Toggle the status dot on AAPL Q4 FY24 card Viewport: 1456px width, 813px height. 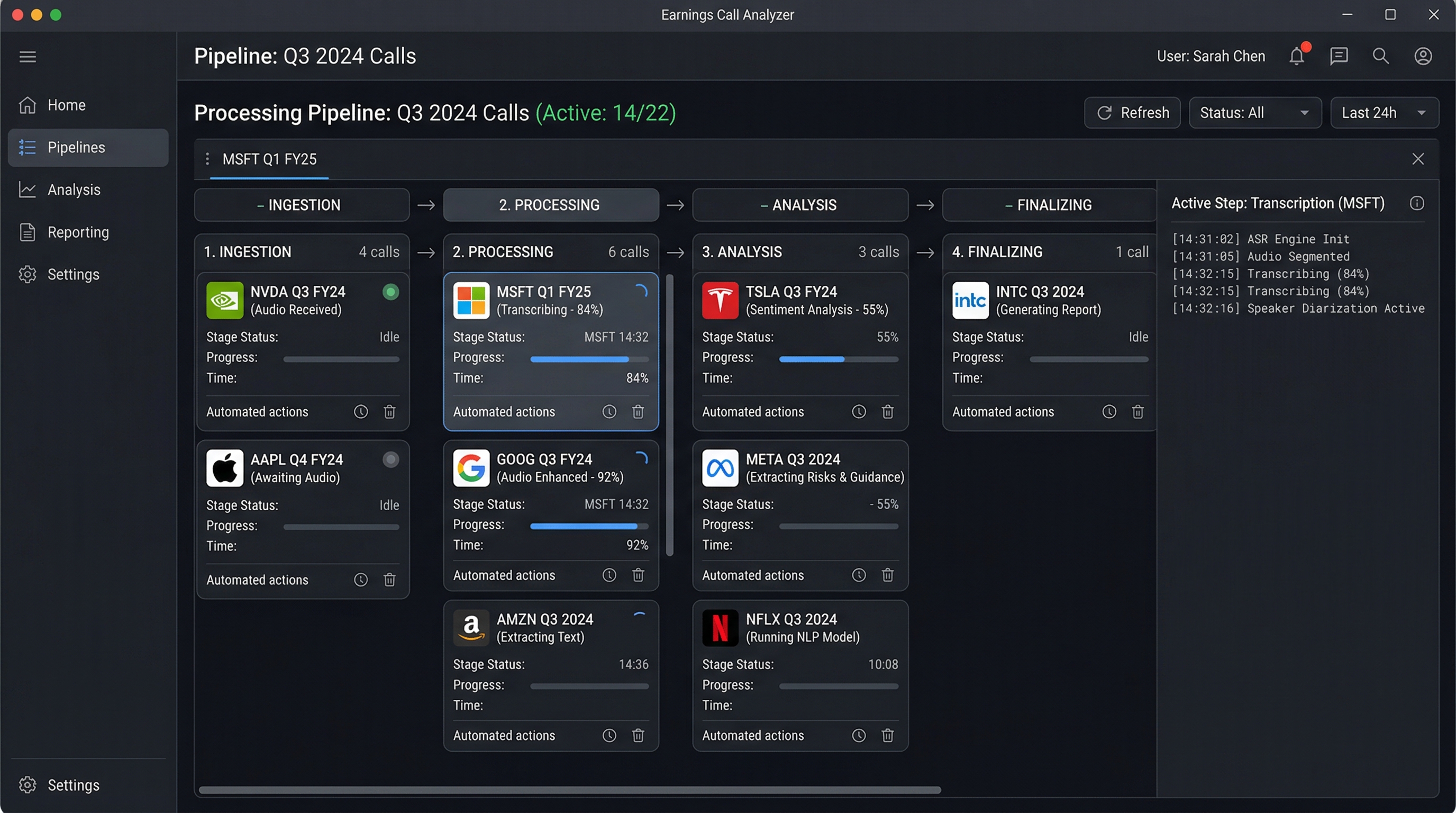(x=390, y=459)
